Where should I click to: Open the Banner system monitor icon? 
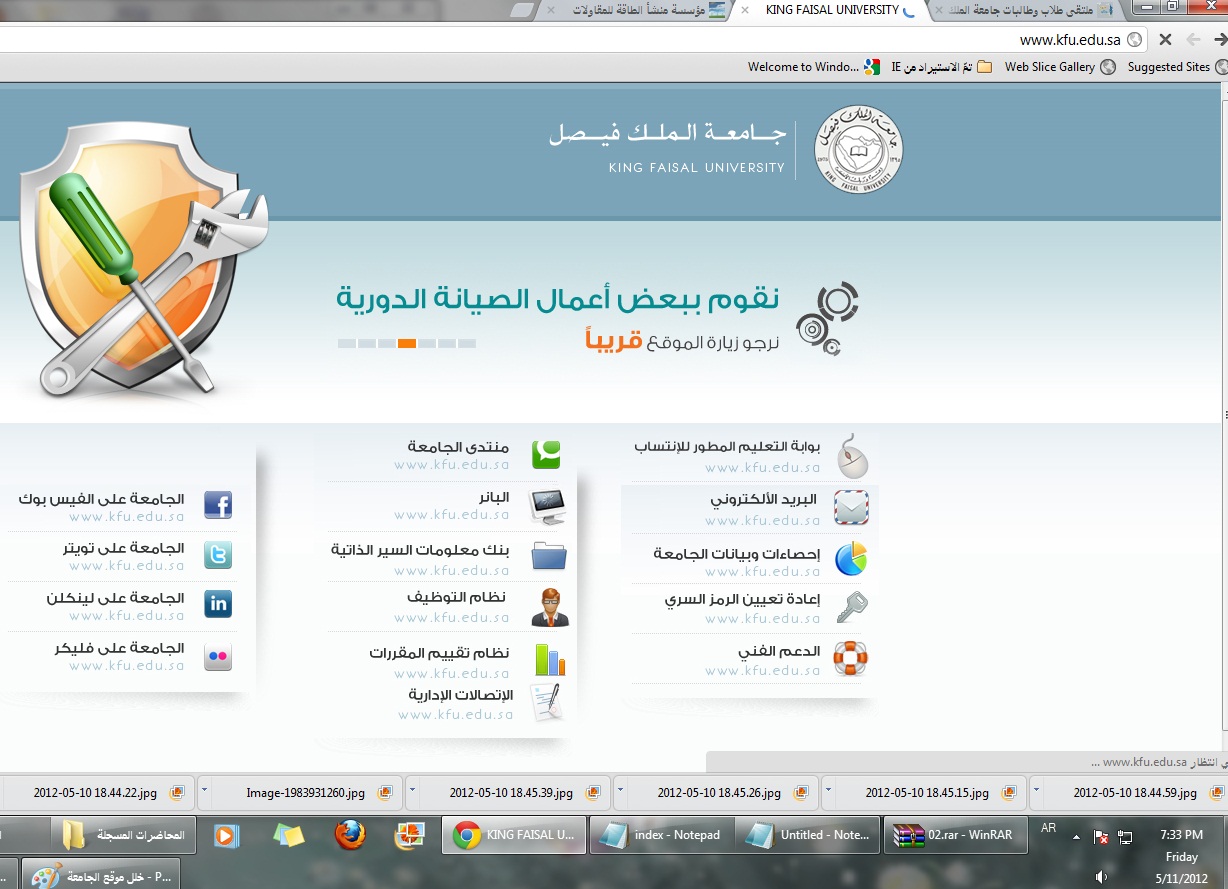(547, 506)
